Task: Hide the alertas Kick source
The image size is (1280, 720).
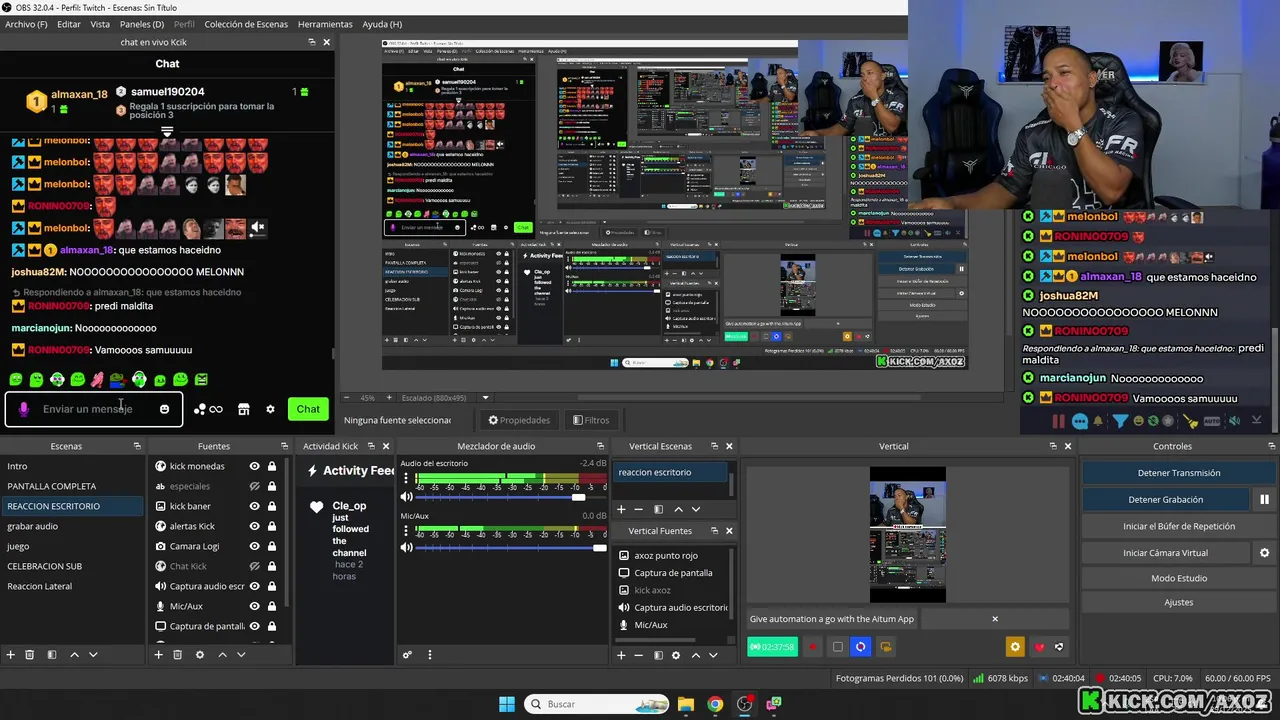Action: 254,526
